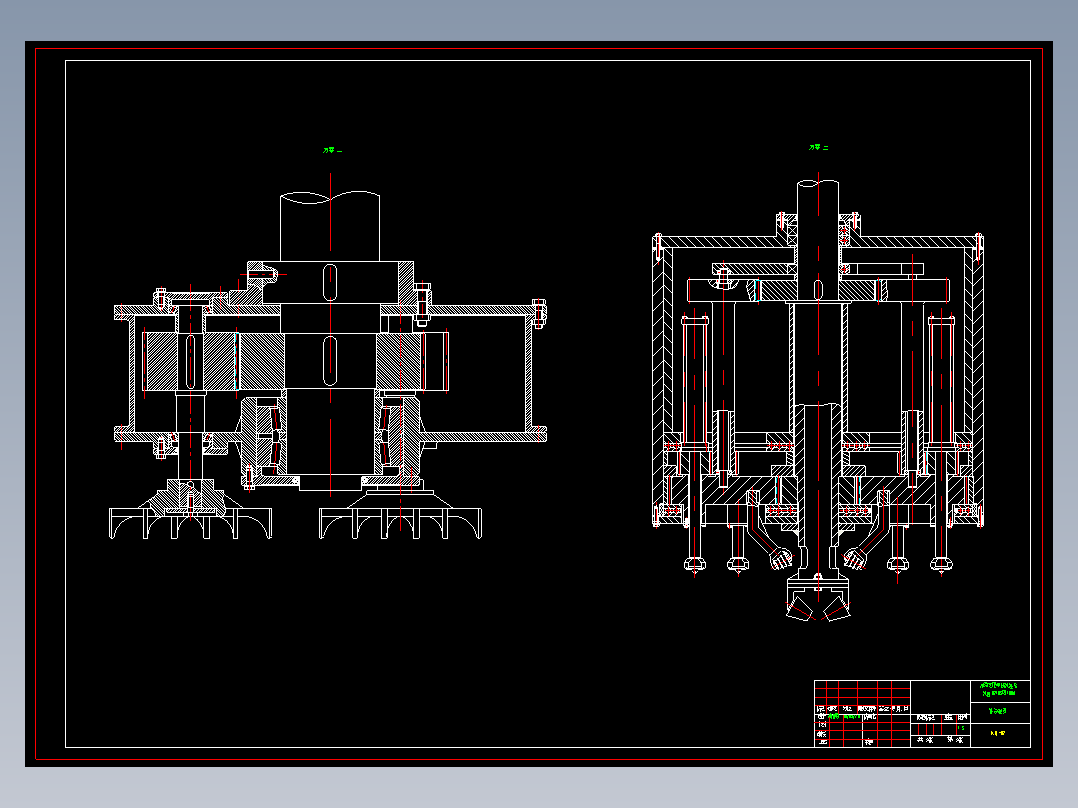Pick the tri-cone drill bit at the right drawing's bottom
This screenshot has height=808, width=1078.
coord(818,598)
